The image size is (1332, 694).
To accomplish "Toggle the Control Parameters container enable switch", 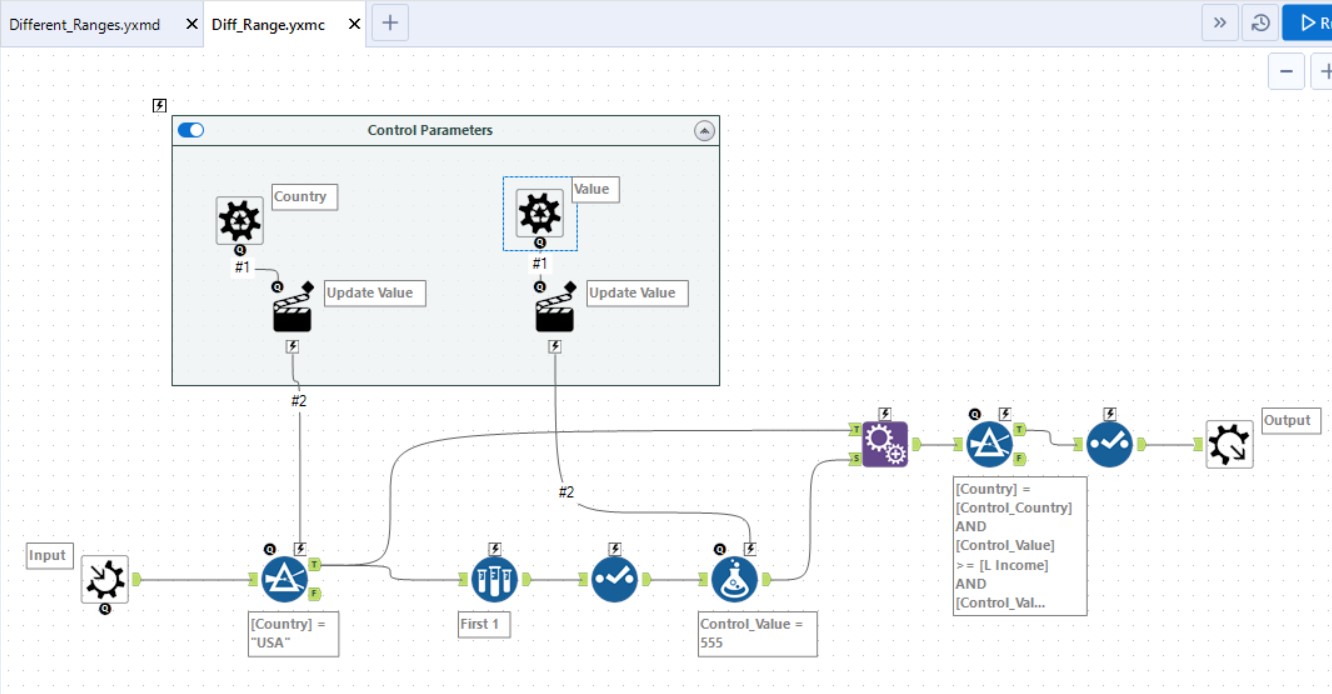I will pyautogui.click(x=191, y=129).
